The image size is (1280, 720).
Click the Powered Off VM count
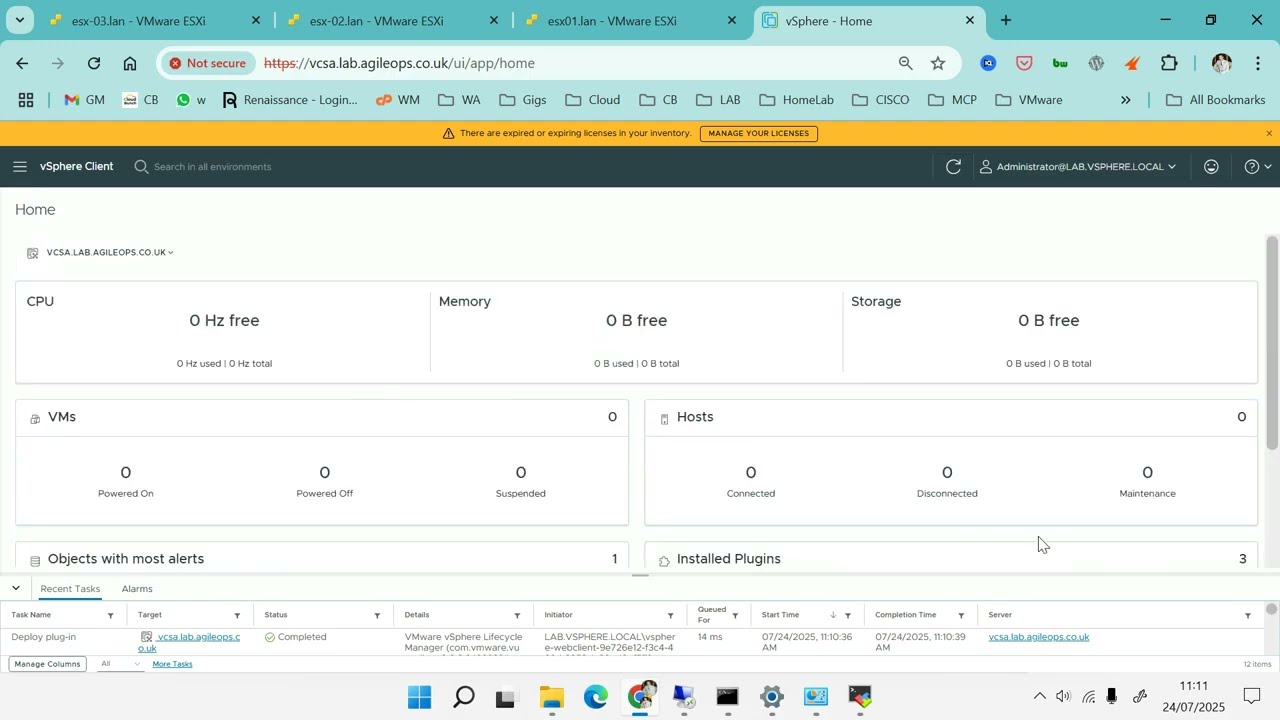325,473
